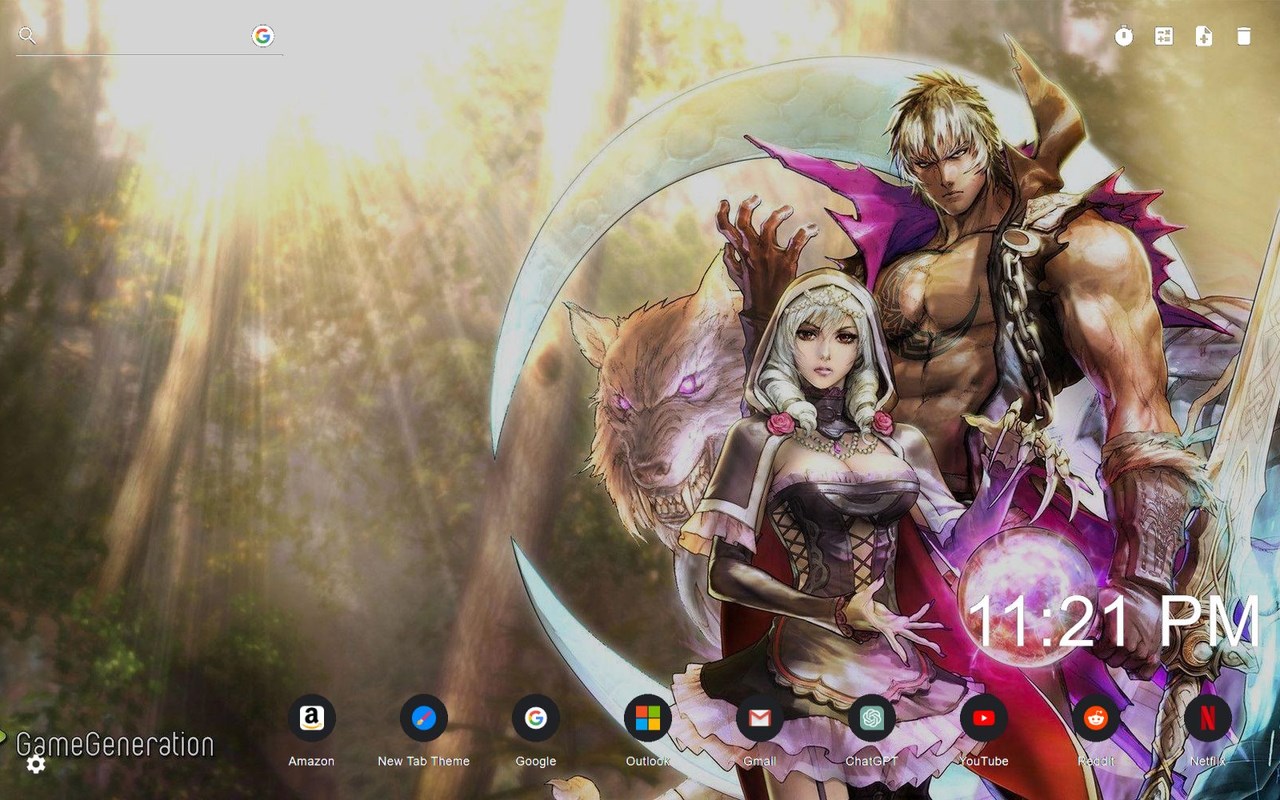Open the Amazon shortcut

(x=312, y=719)
